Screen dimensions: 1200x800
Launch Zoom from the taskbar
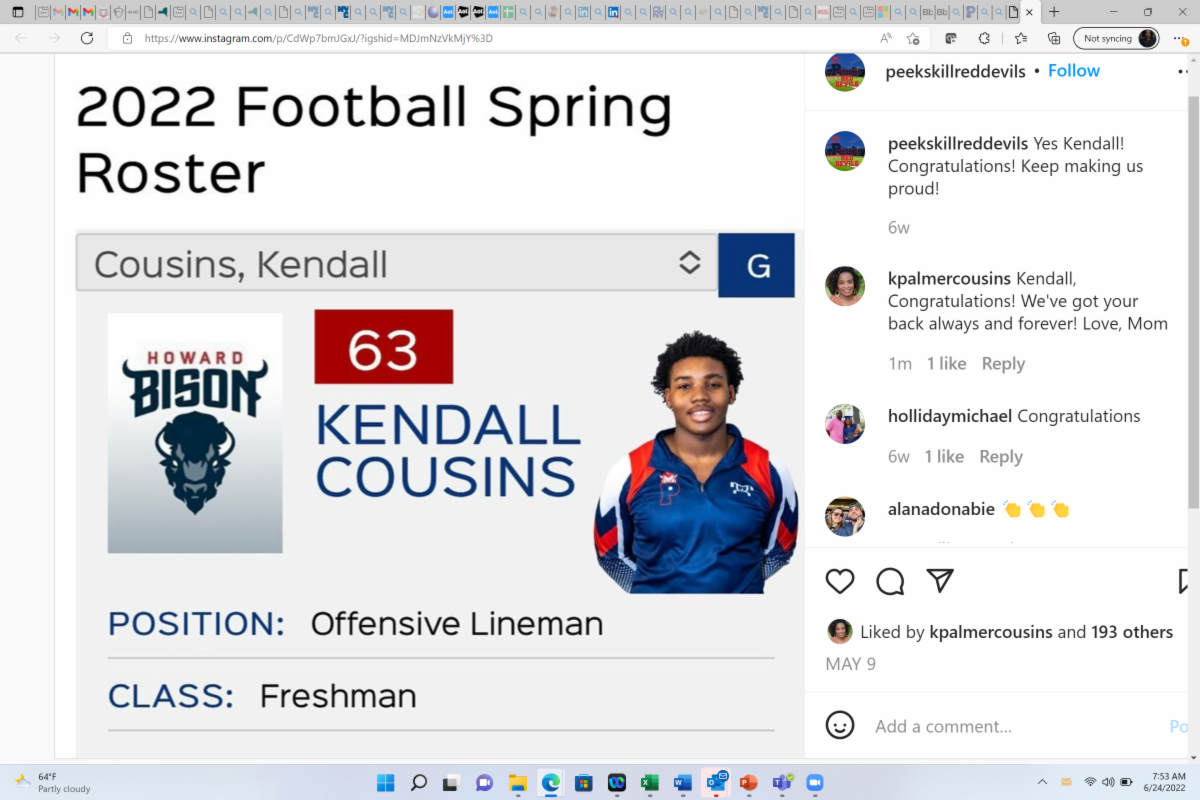pos(813,782)
